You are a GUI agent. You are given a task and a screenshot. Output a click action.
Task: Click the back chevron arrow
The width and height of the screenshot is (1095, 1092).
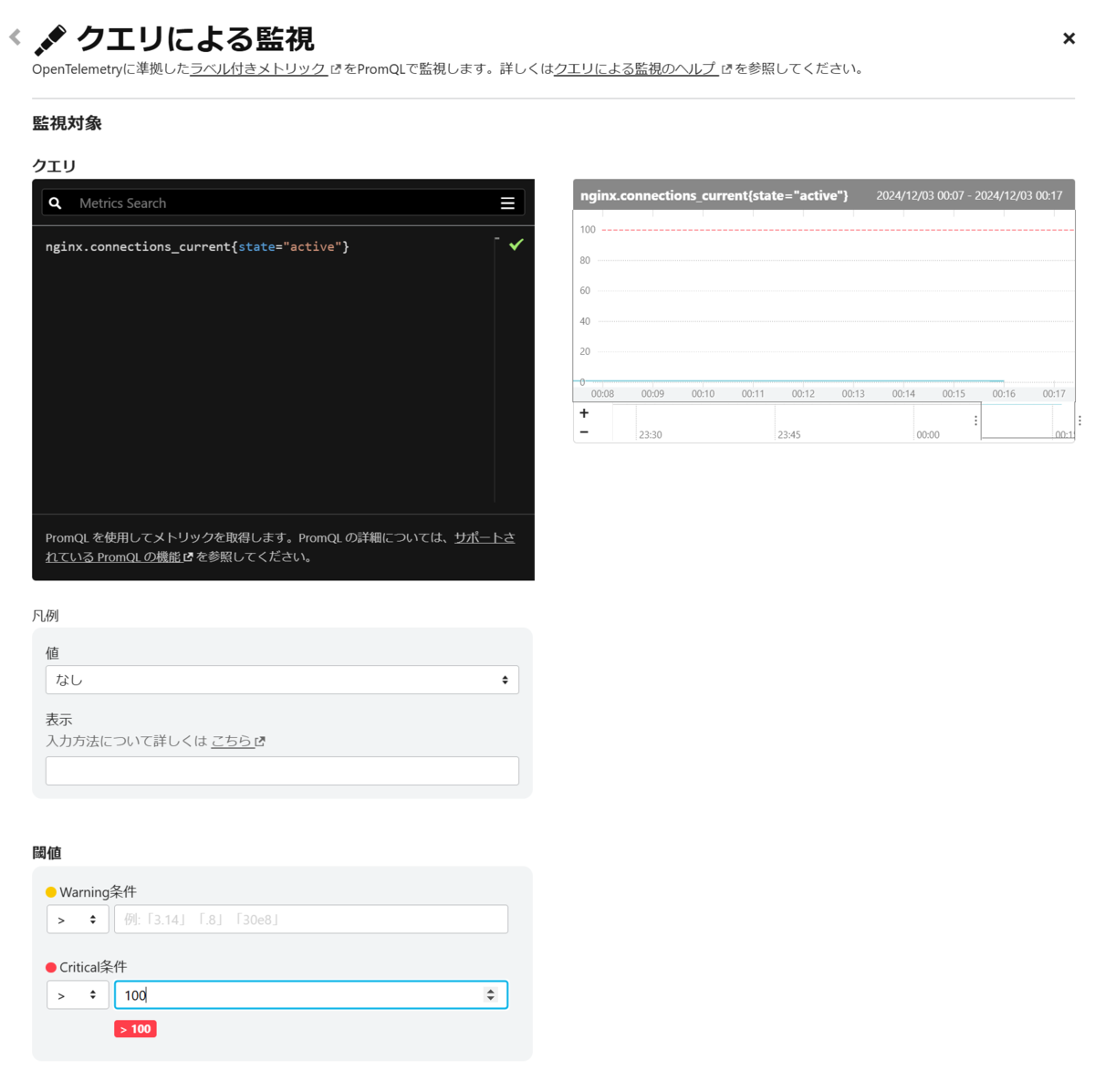point(15,37)
